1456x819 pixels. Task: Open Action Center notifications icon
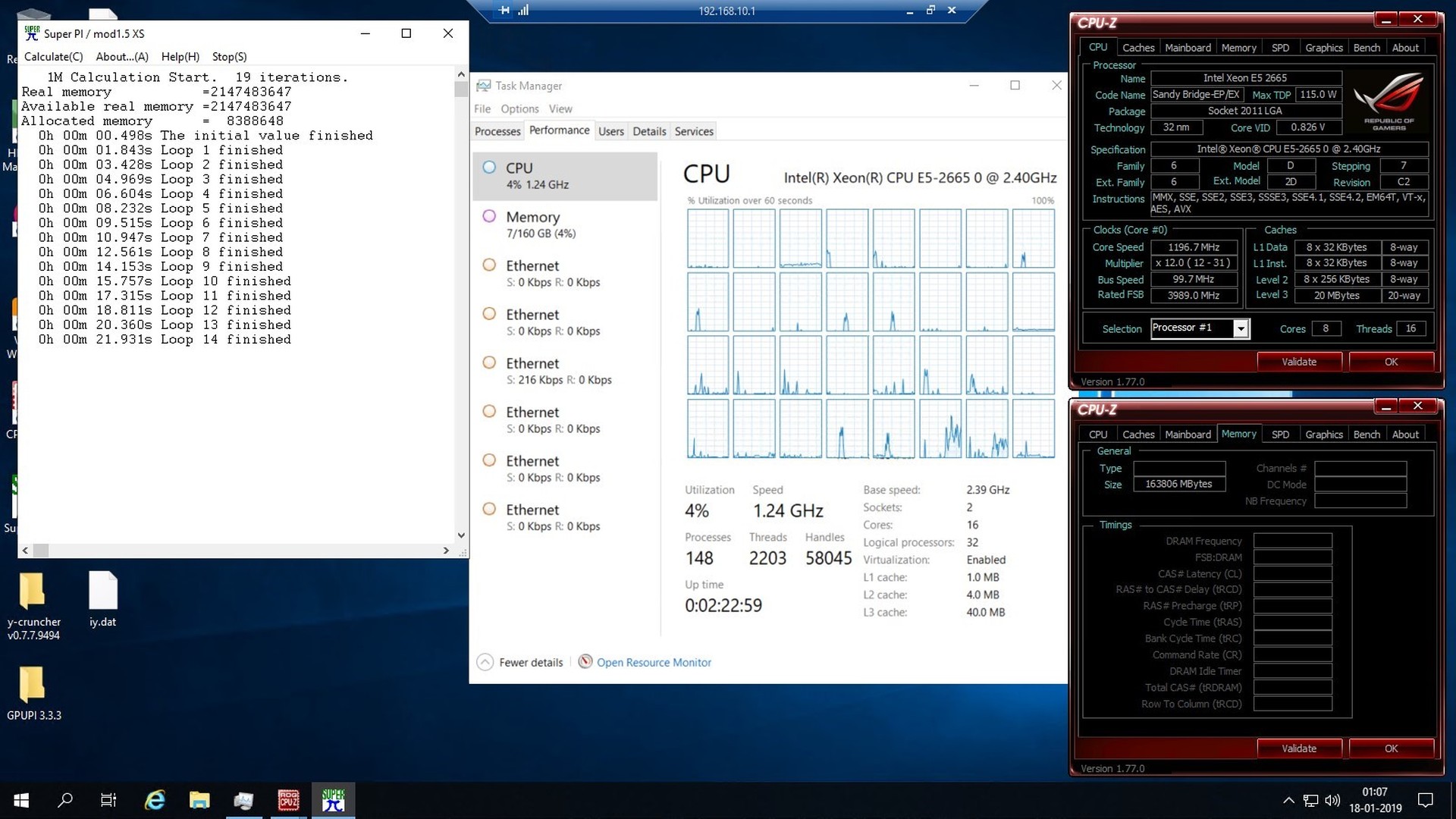click(1426, 800)
